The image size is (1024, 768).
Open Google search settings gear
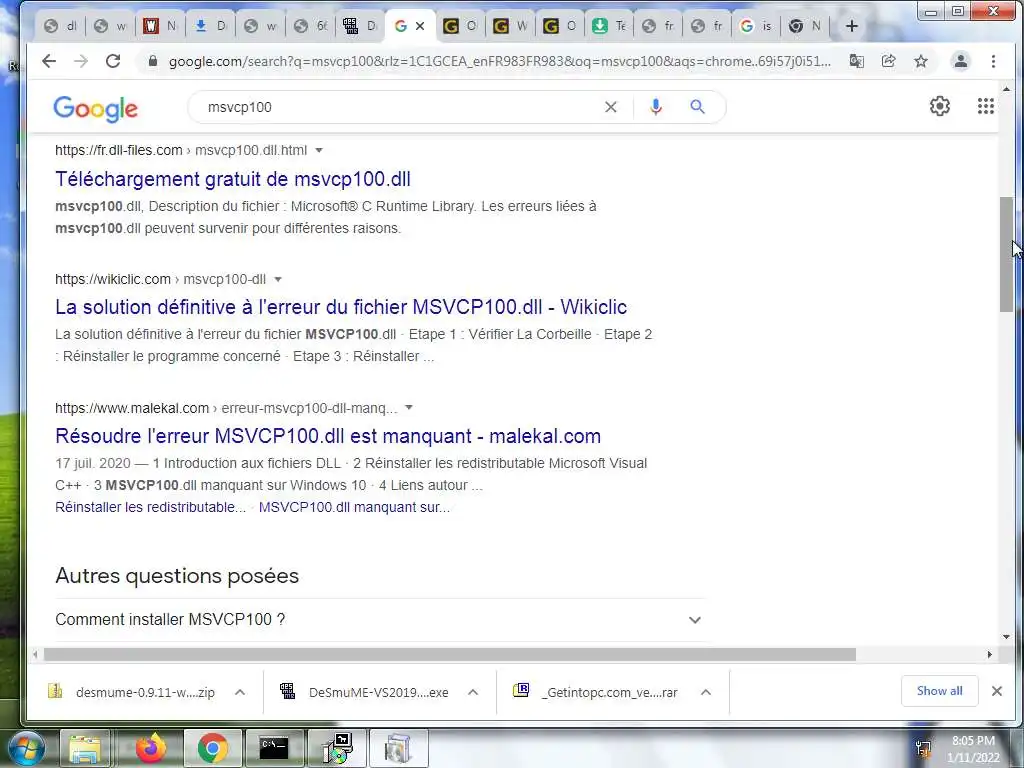[940, 106]
